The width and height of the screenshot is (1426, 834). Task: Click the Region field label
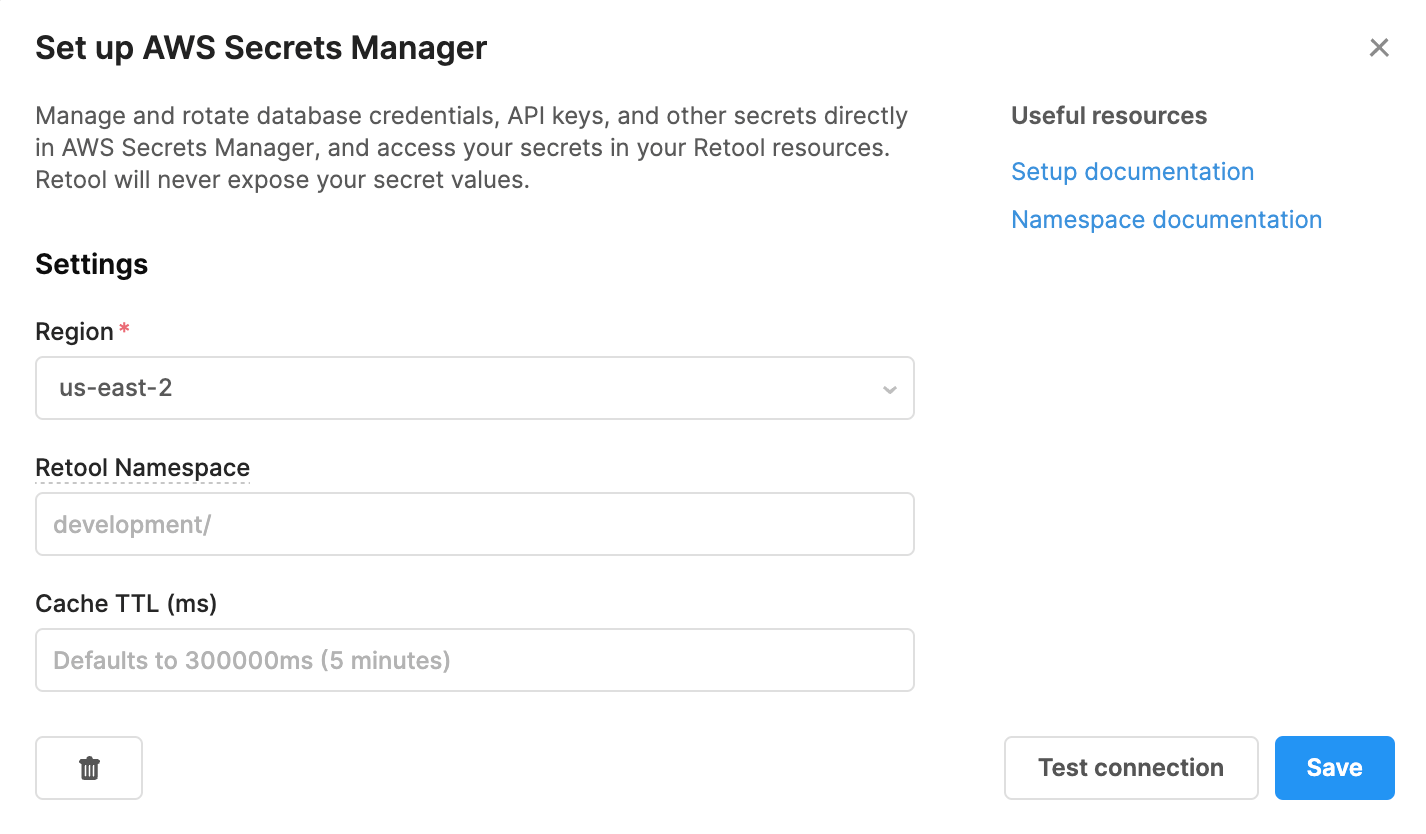74,332
